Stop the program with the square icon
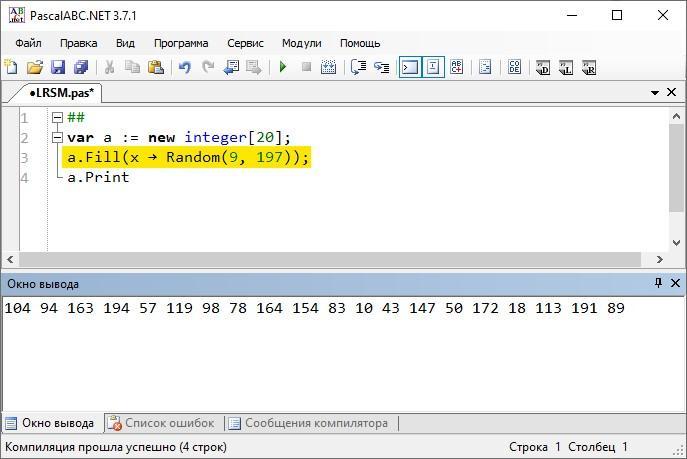Viewport: 687px width, 459px height. pyautogui.click(x=306, y=67)
